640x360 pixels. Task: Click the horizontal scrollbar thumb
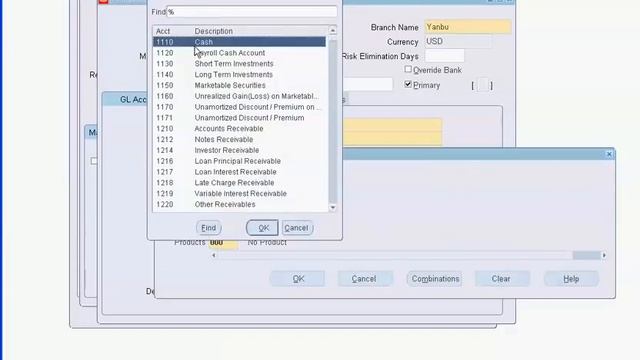pos(587,256)
